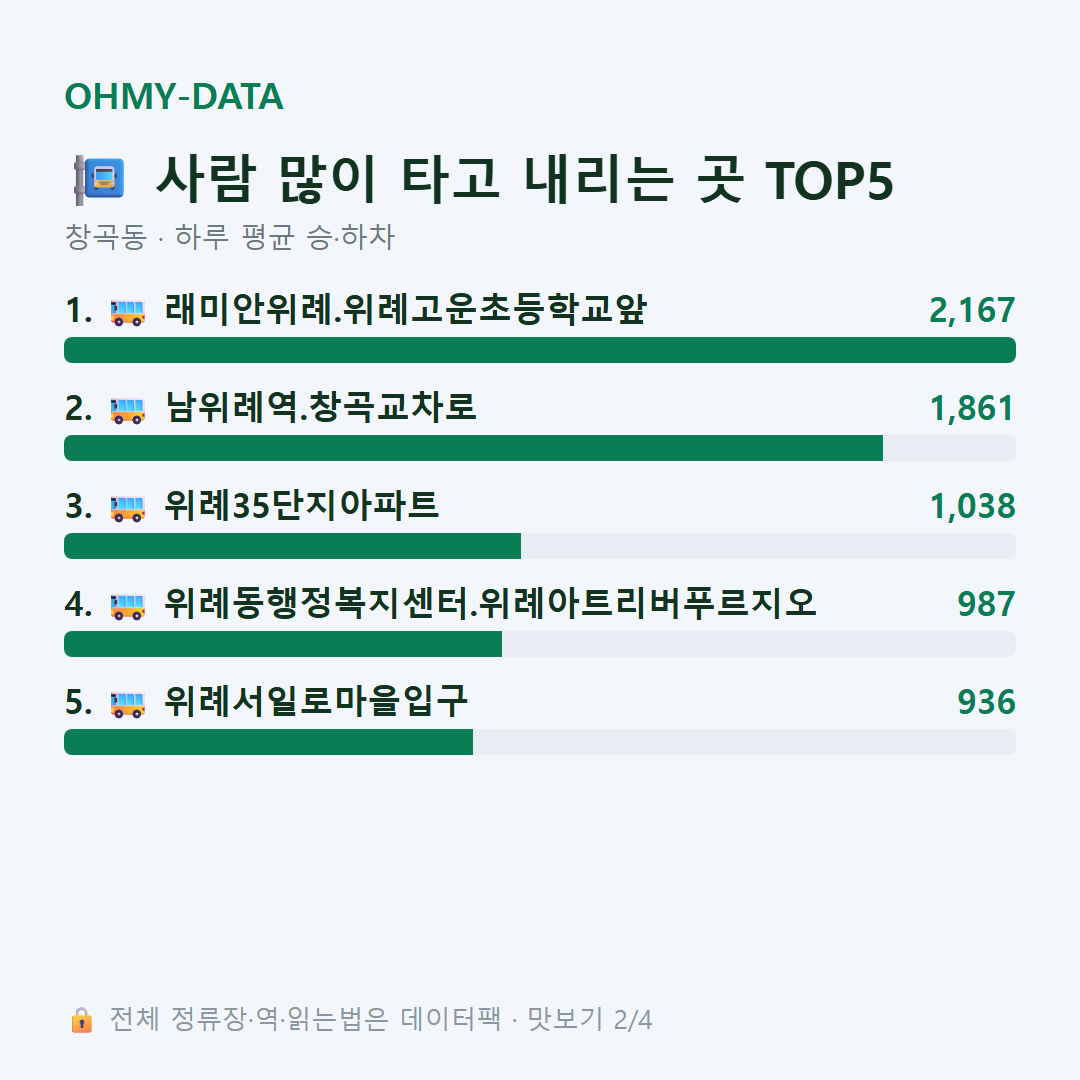Click the 2,167 ridership value
1080x1080 pixels.
(972, 311)
